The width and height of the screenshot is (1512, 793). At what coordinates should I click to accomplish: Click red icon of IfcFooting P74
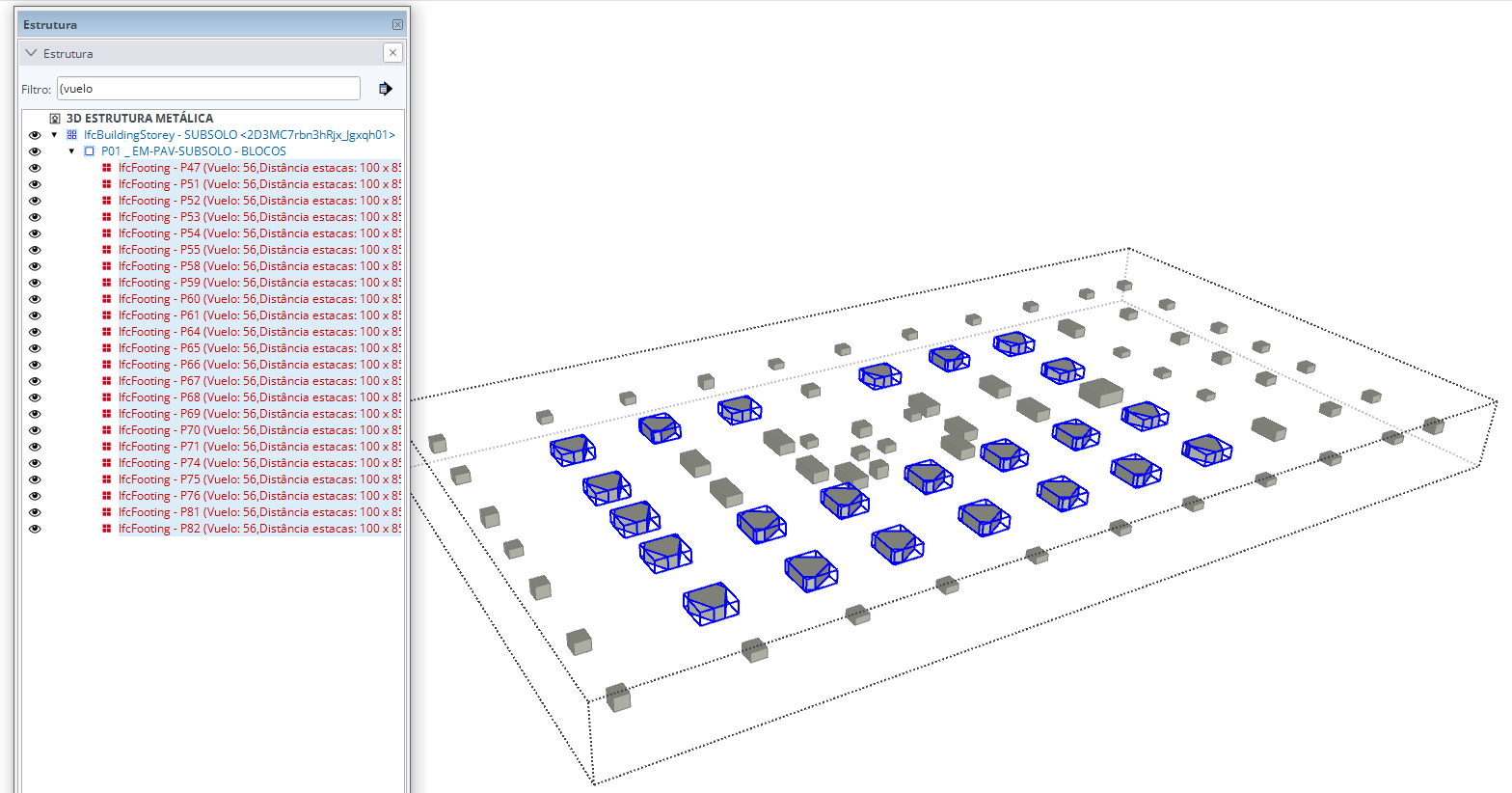click(x=107, y=463)
